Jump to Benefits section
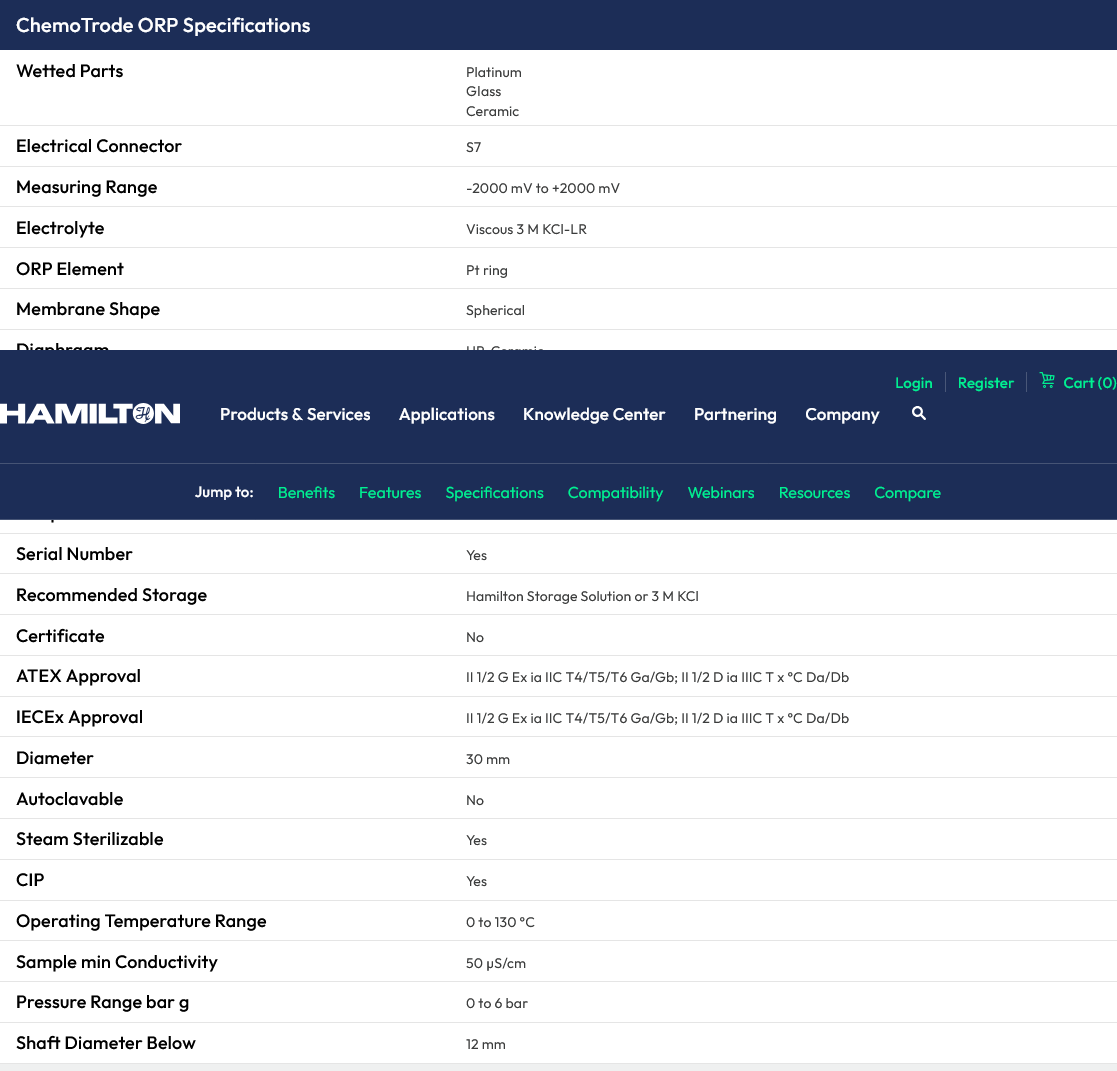The height and width of the screenshot is (1071, 1117). (306, 492)
